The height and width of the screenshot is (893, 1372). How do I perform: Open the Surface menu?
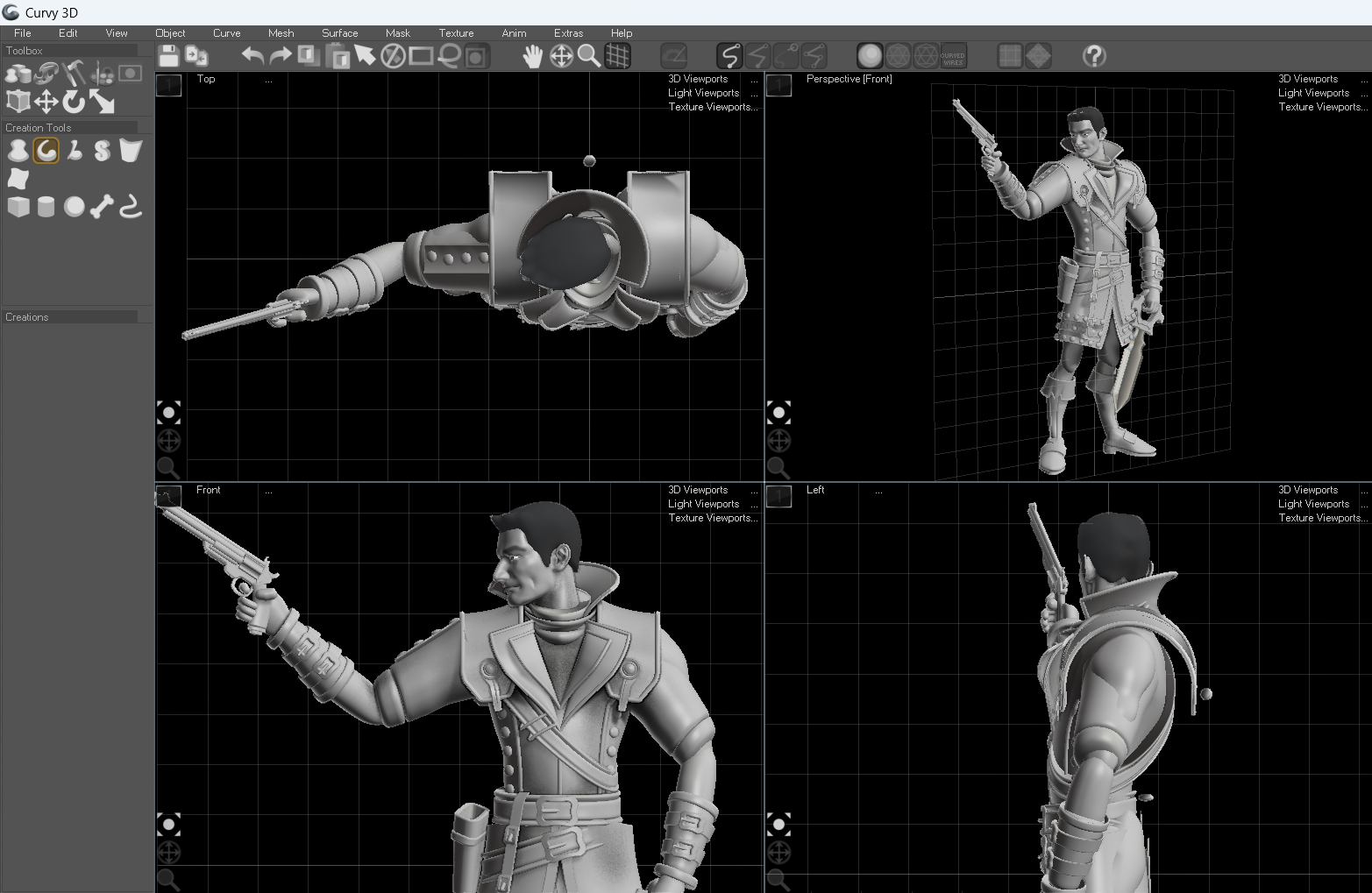[x=339, y=33]
